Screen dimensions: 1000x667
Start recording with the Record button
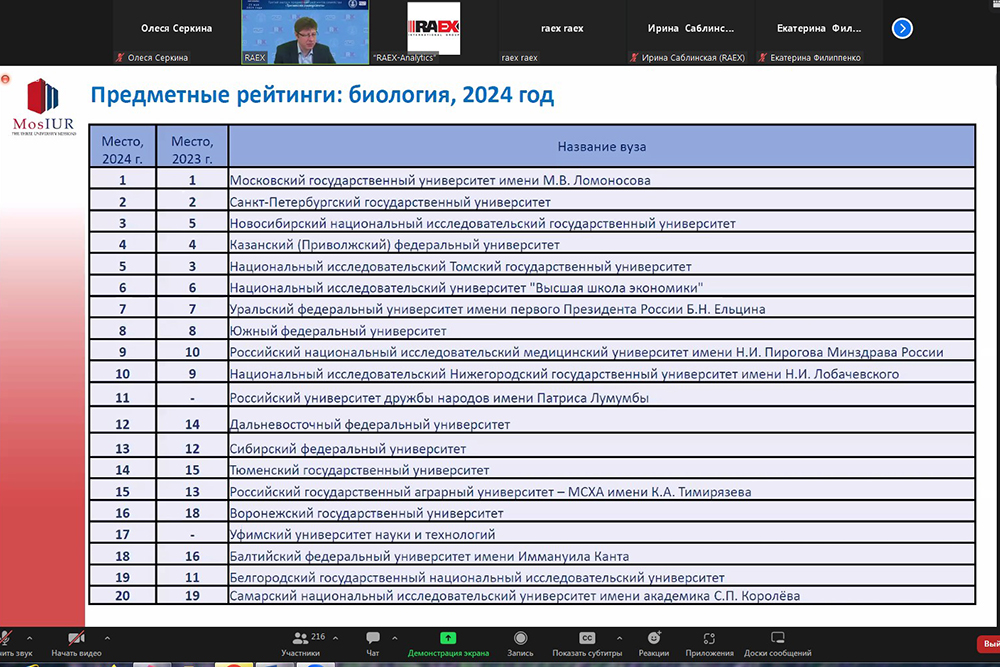[519, 642]
